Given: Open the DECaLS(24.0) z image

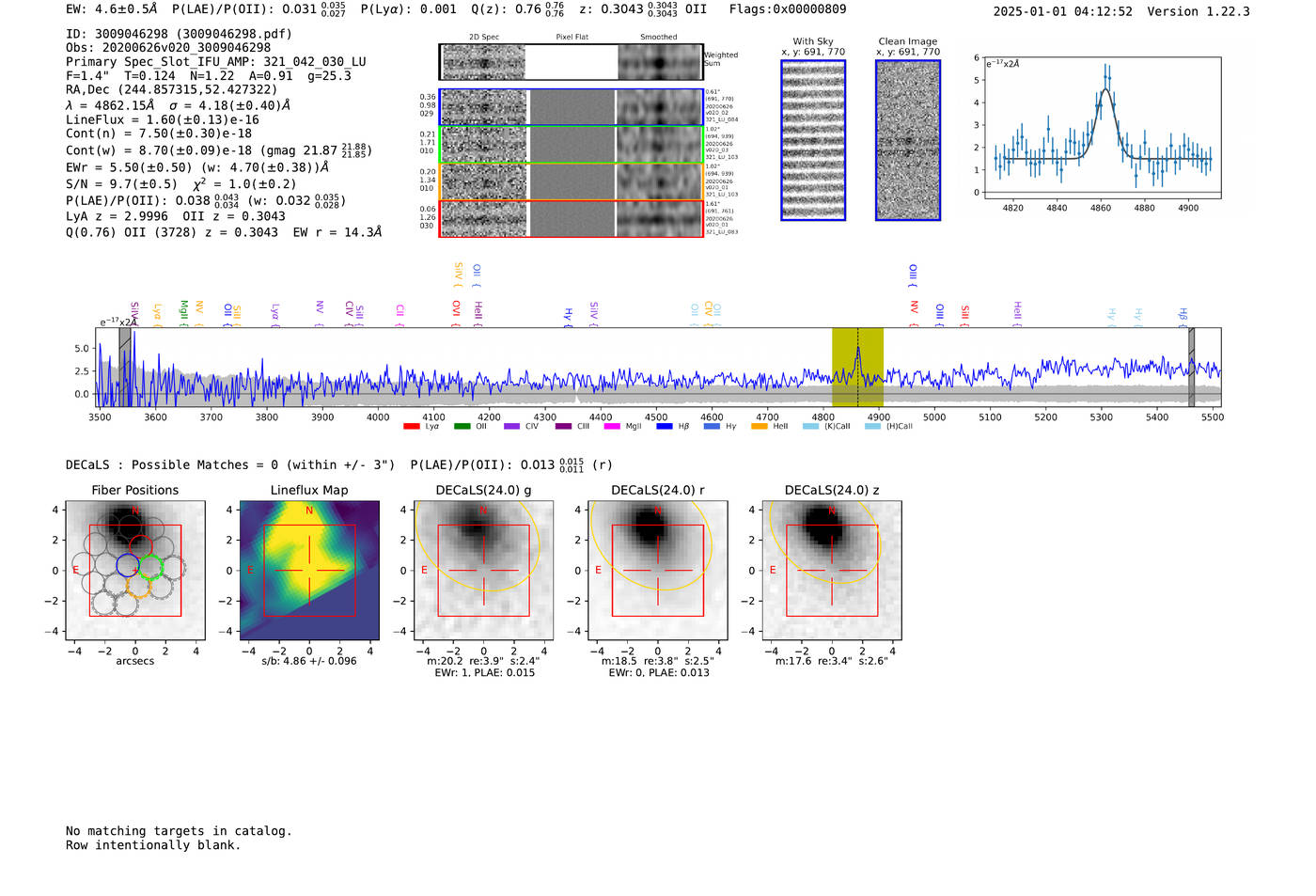Looking at the screenshot, I should pyautogui.click(x=832, y=570).
